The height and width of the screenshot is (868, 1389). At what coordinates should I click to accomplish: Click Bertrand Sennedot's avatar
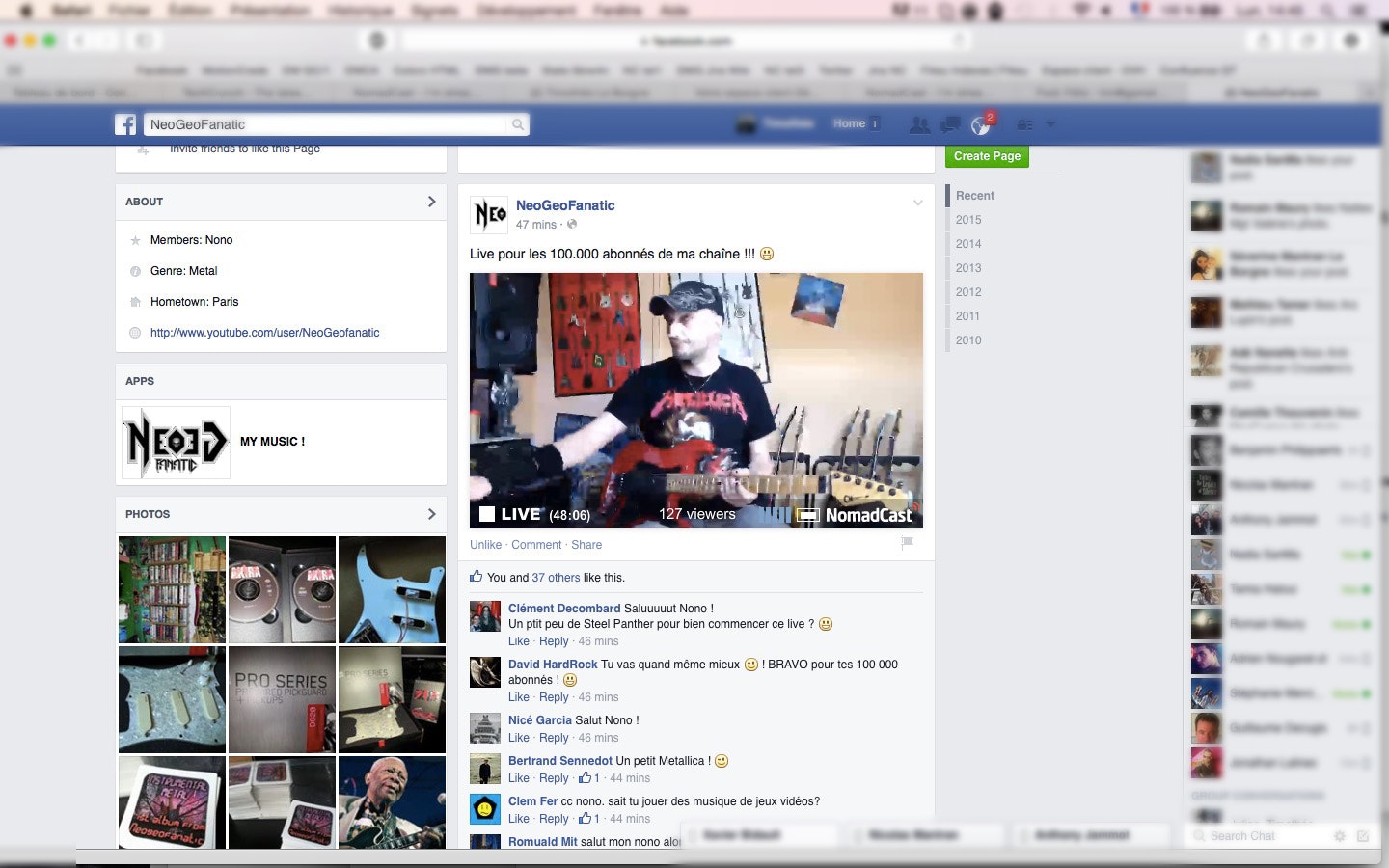(485, 768)
